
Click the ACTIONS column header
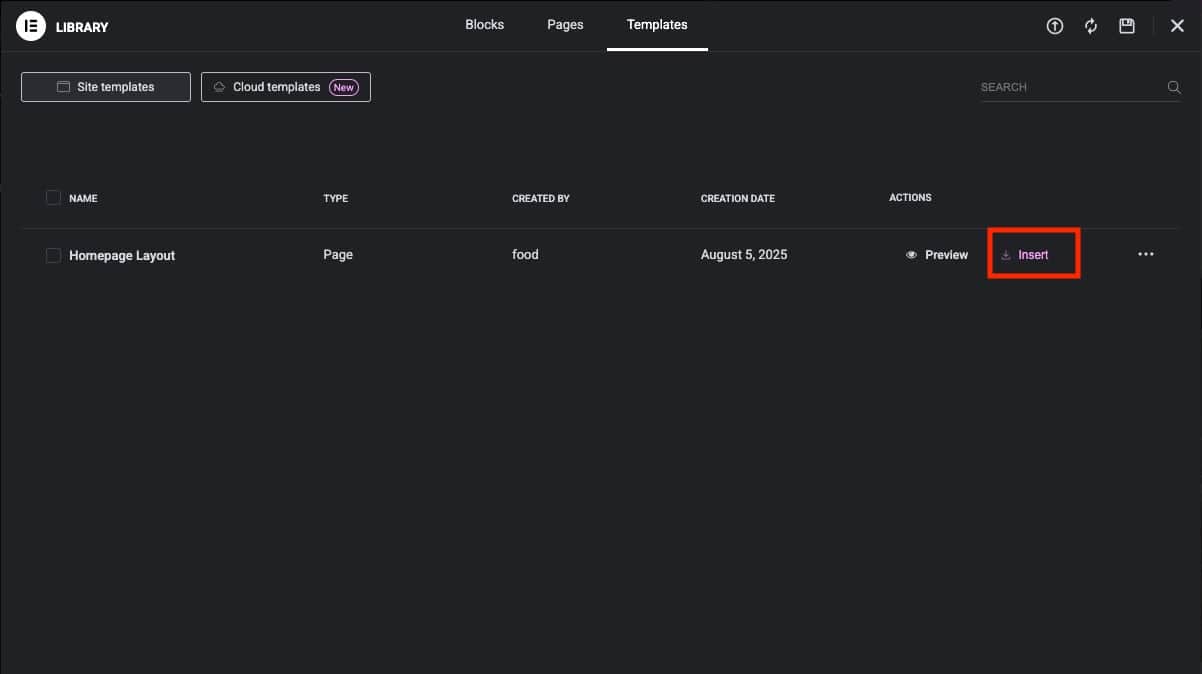coord(910,198)
